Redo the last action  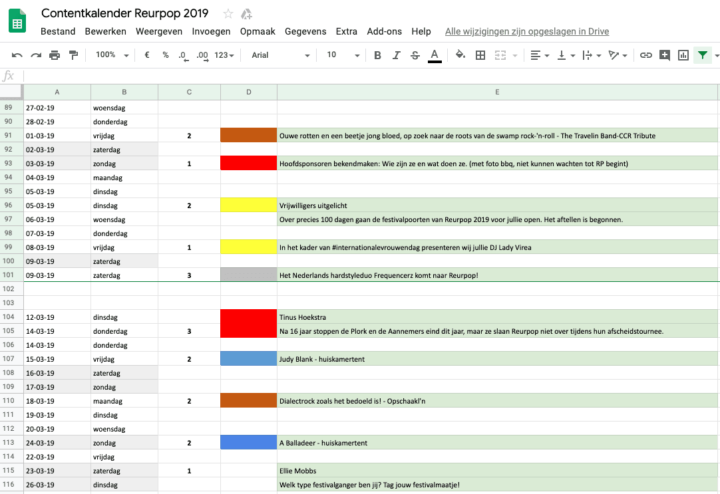pos(36,55)
